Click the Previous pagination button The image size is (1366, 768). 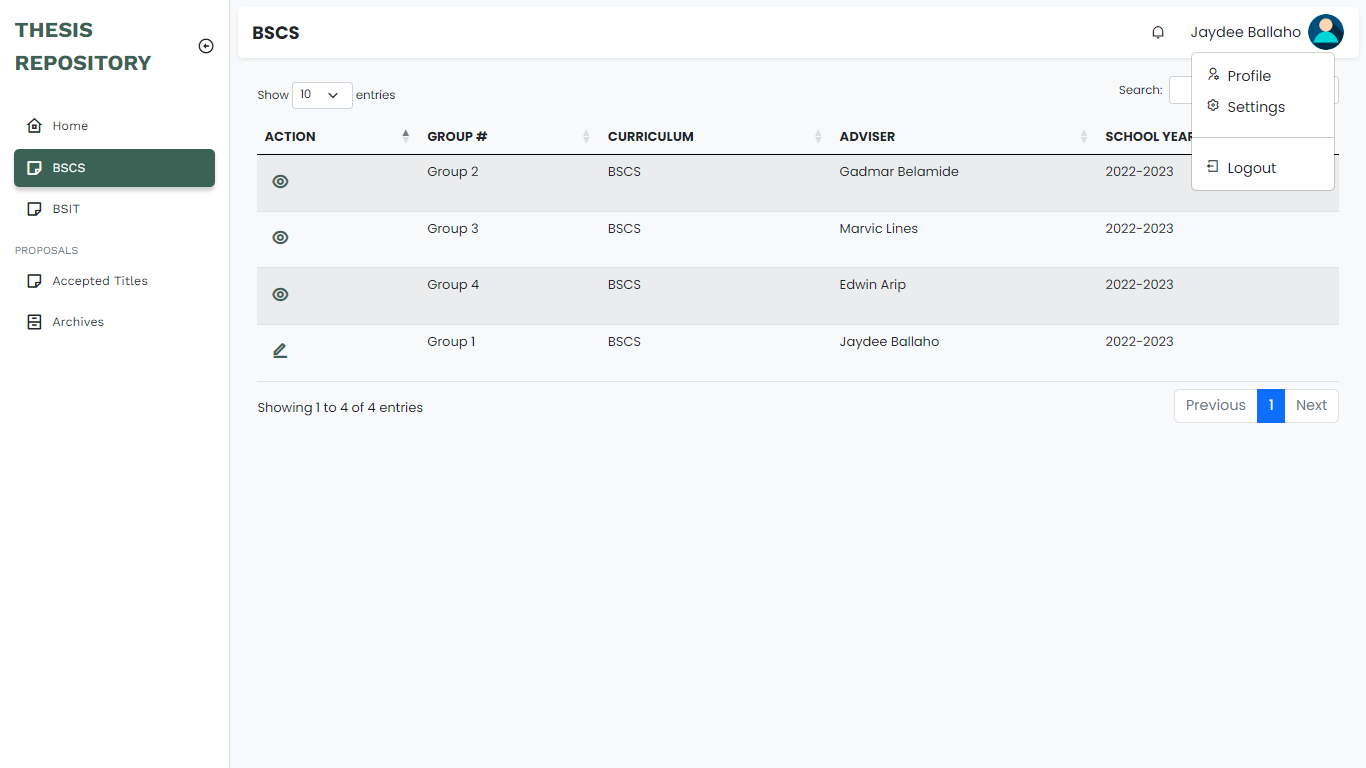tap(1215, 406)
